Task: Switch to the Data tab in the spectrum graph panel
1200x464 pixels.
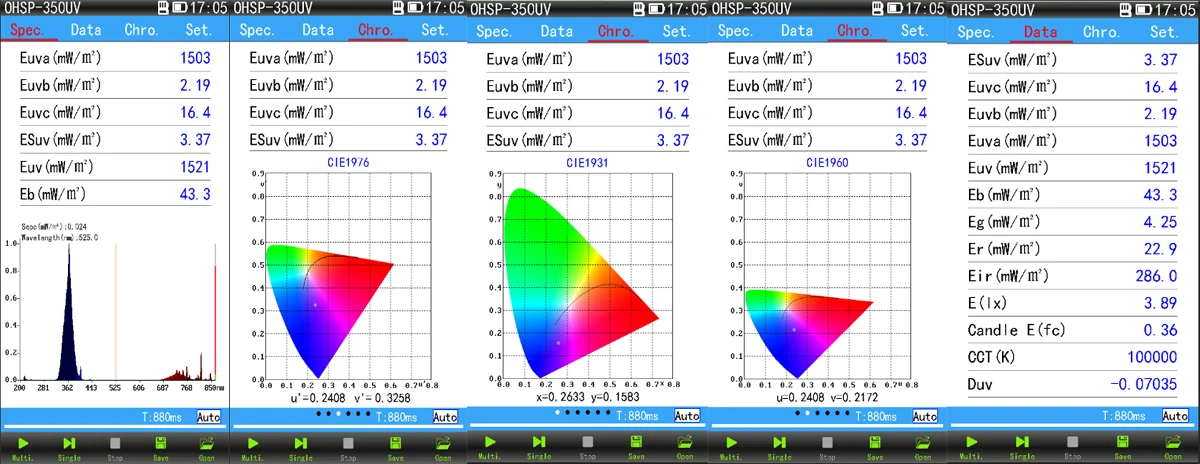Action: click(x=87, y=30)
